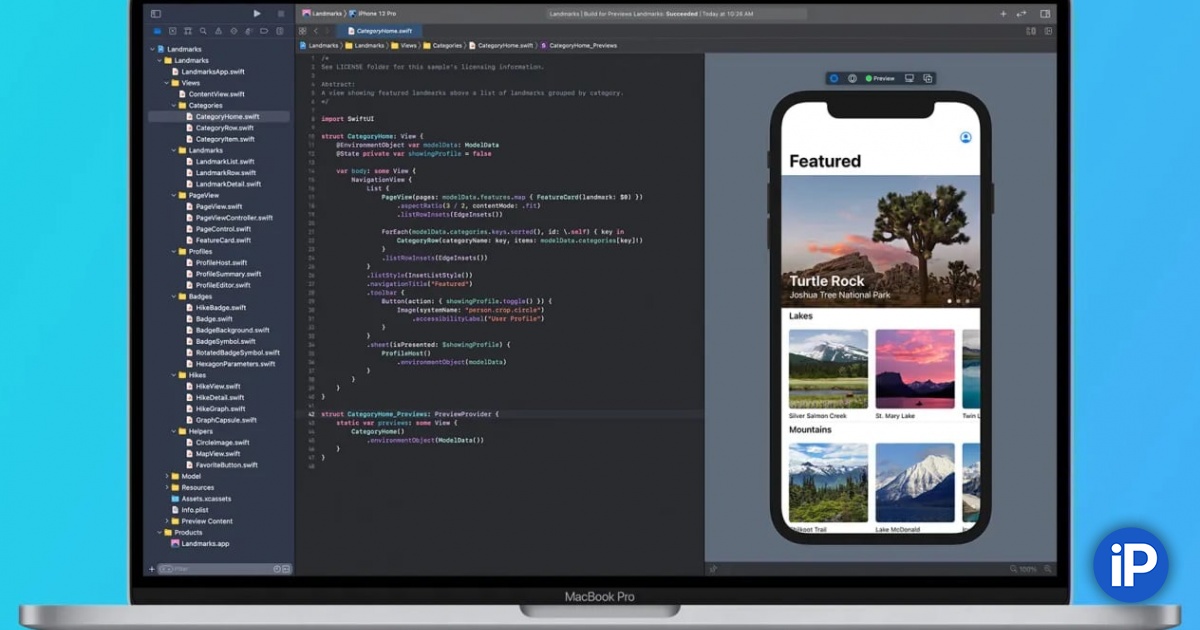Click the profile icon in preview
Image resolution: width=1200 pixels, height=630 pixels.
pyautogui.click(x=965, y=138)
